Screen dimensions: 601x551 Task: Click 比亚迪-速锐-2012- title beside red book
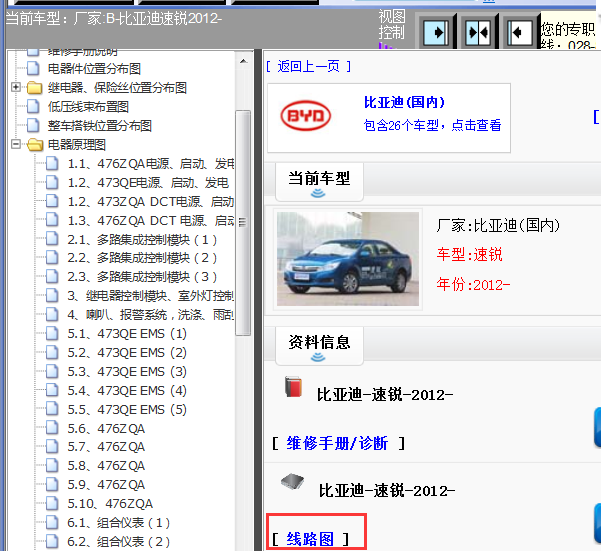(x=385, y=395)
